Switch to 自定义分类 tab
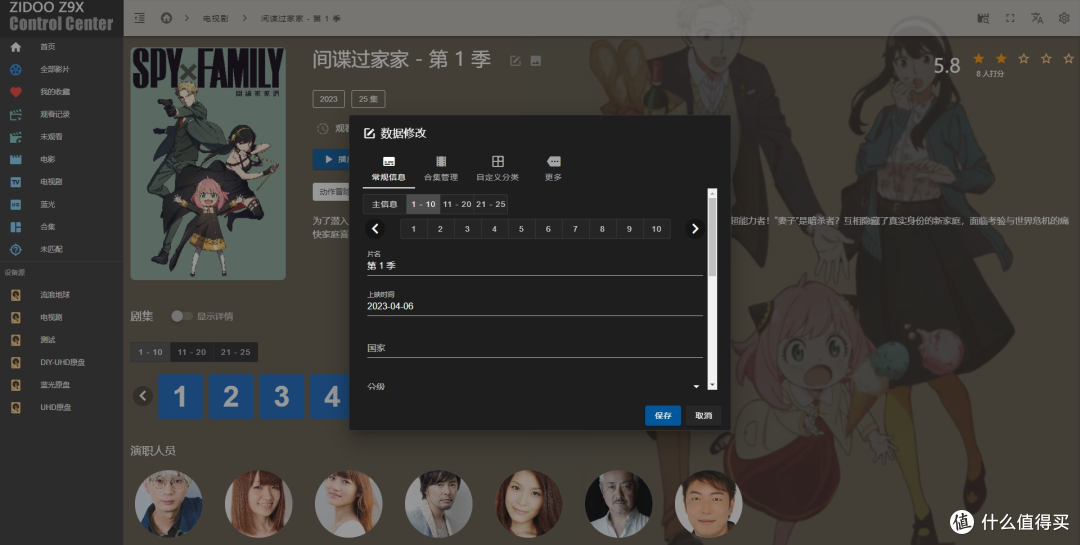The height and width of the screenshot is (545, 1080). click(x=497, y=168)
